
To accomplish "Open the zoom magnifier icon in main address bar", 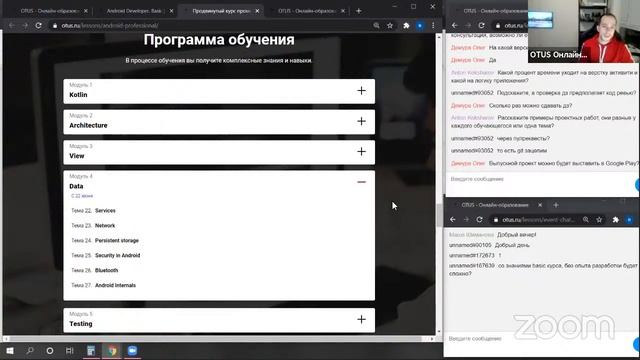I will pos(376,25).
